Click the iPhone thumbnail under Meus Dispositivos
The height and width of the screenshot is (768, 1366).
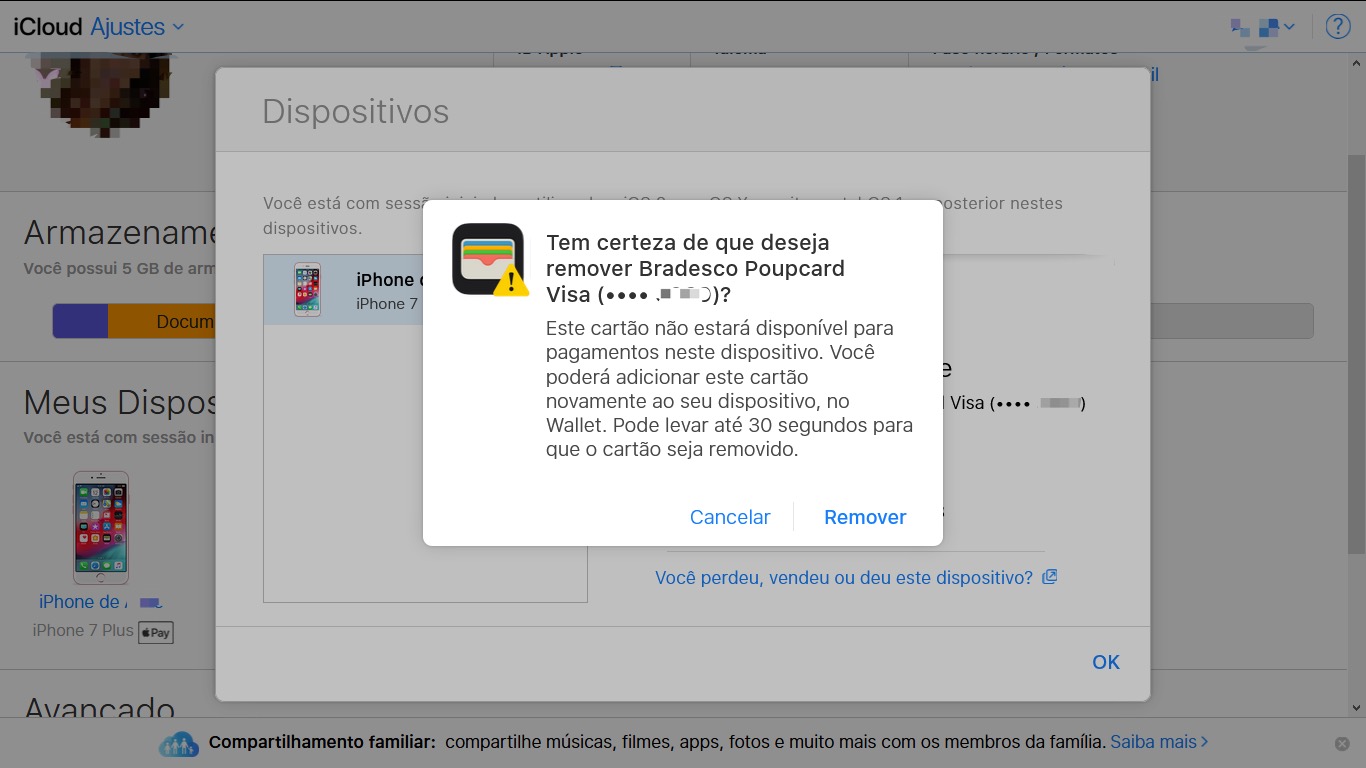tap(101, 528)
